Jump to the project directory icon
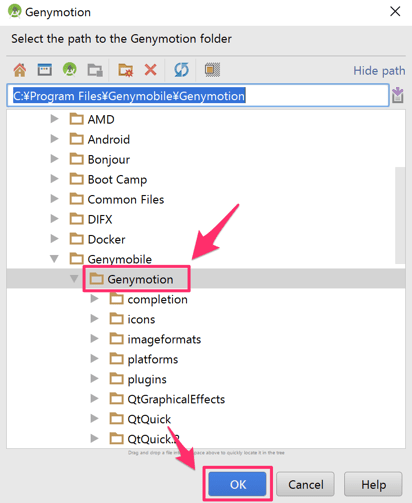The image size is (412, 503). [x=70, y=70]
